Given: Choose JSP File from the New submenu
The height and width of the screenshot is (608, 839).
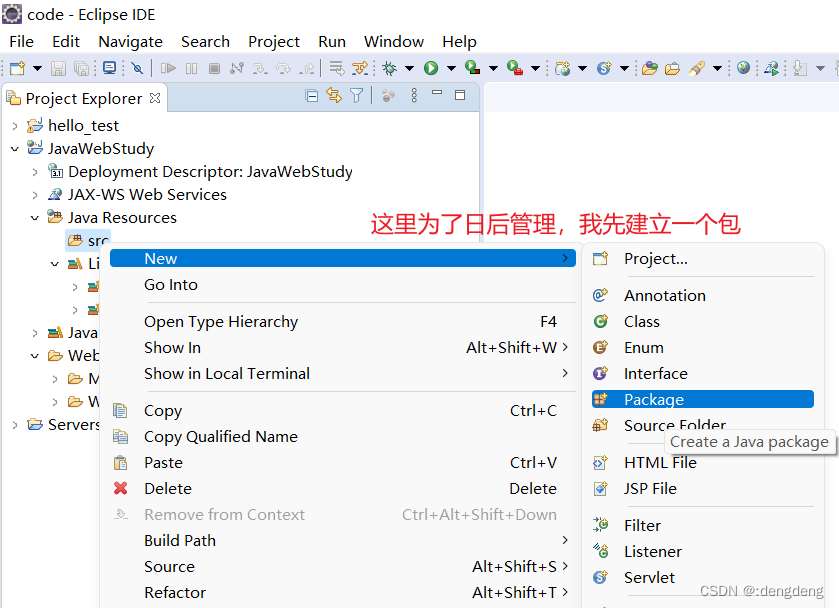Looking at the screenshot, I should click(703, 489).
